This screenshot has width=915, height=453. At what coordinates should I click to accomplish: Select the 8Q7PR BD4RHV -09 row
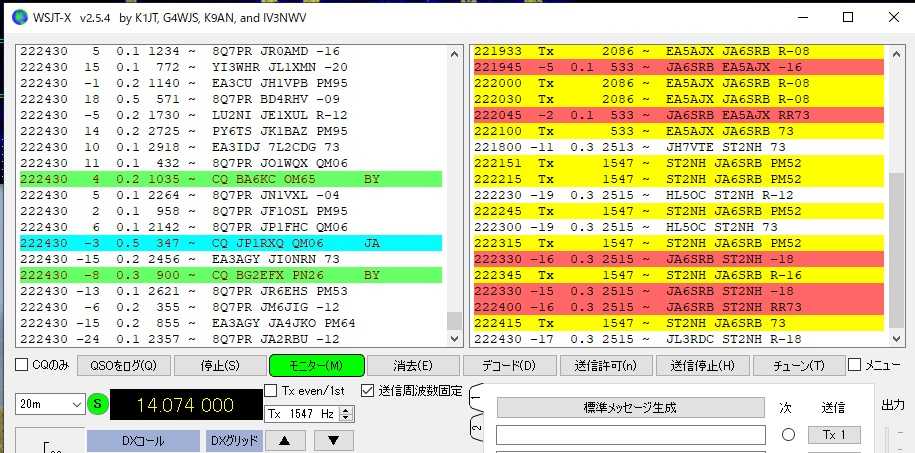[x=231, y=99]
